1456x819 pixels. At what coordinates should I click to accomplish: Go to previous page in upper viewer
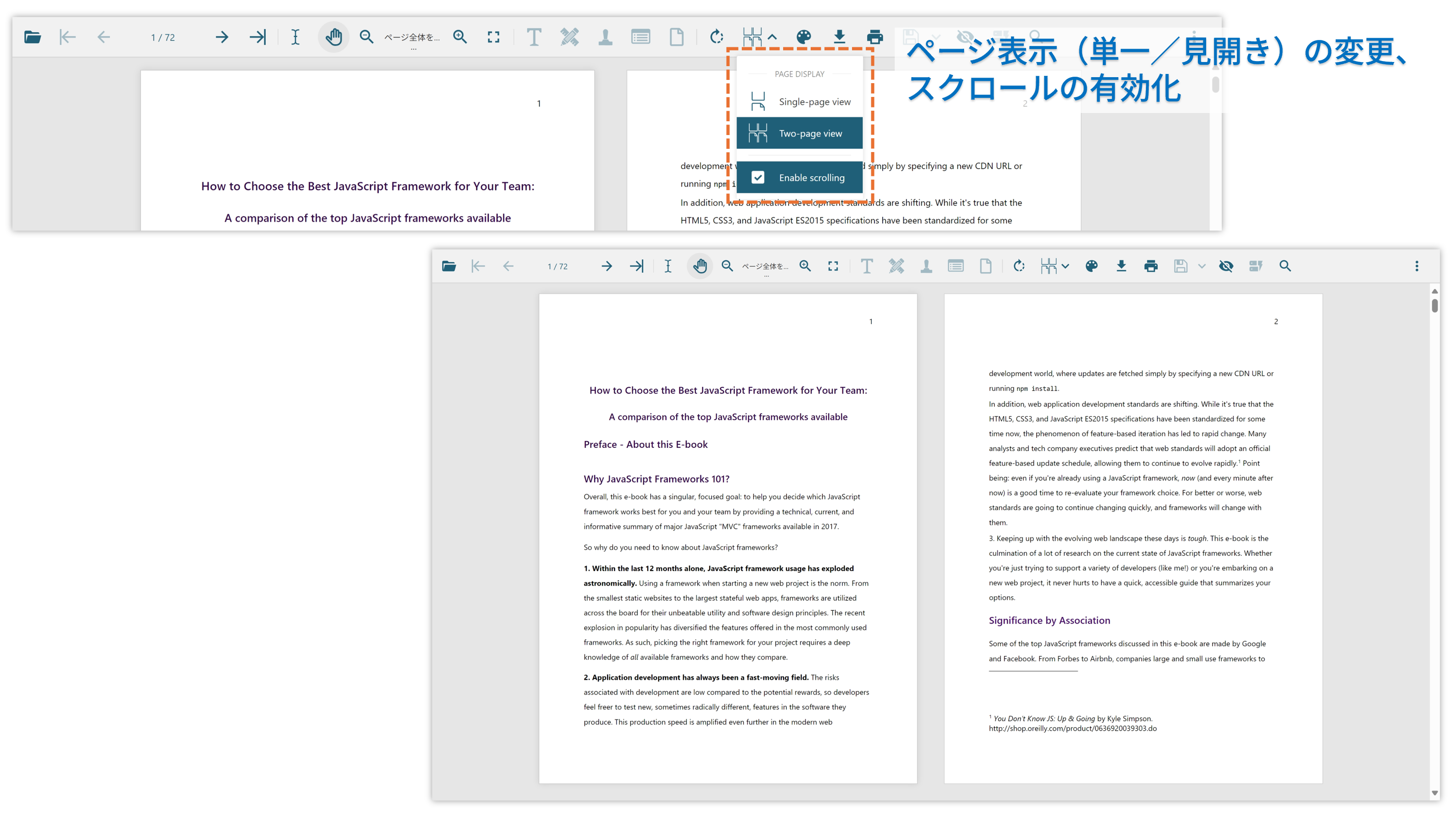point(103,37)
